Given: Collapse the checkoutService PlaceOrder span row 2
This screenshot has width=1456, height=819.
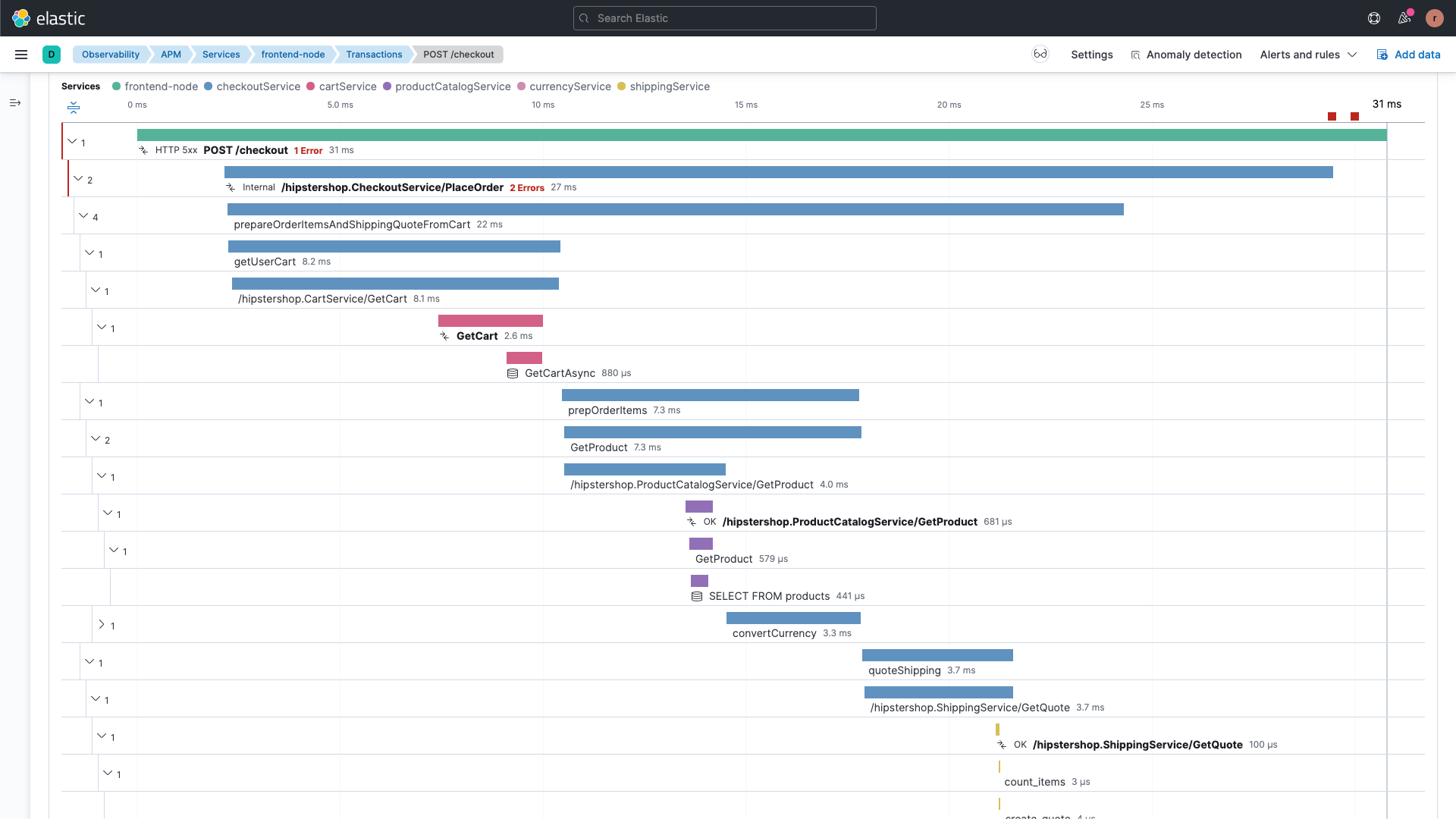Looking at the screenshot, I should [77, 178].
